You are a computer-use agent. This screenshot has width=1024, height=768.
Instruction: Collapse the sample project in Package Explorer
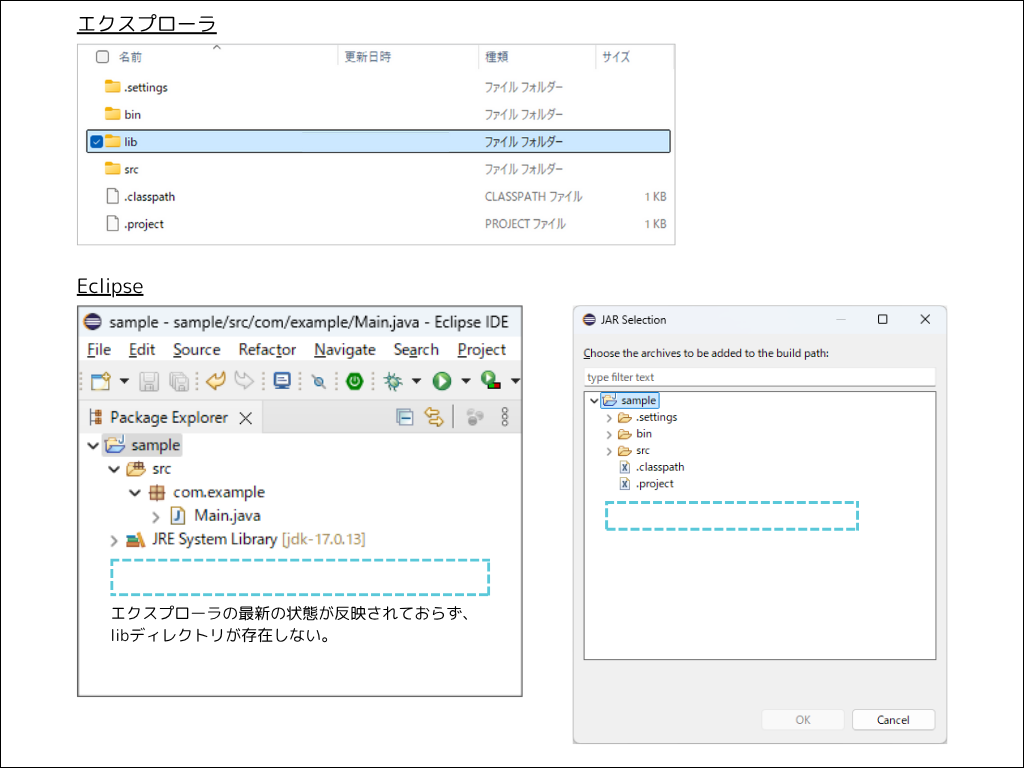93,445
